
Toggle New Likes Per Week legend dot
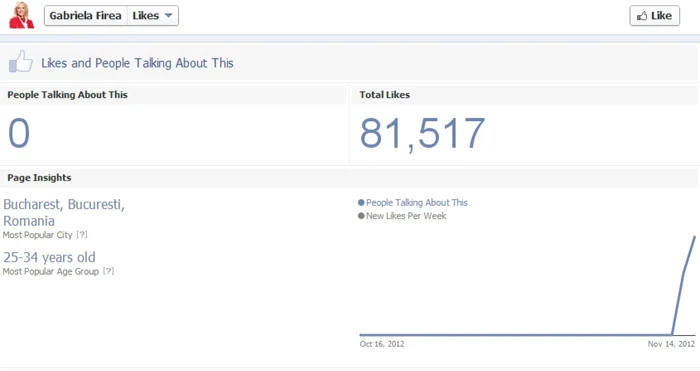[361, 216]
